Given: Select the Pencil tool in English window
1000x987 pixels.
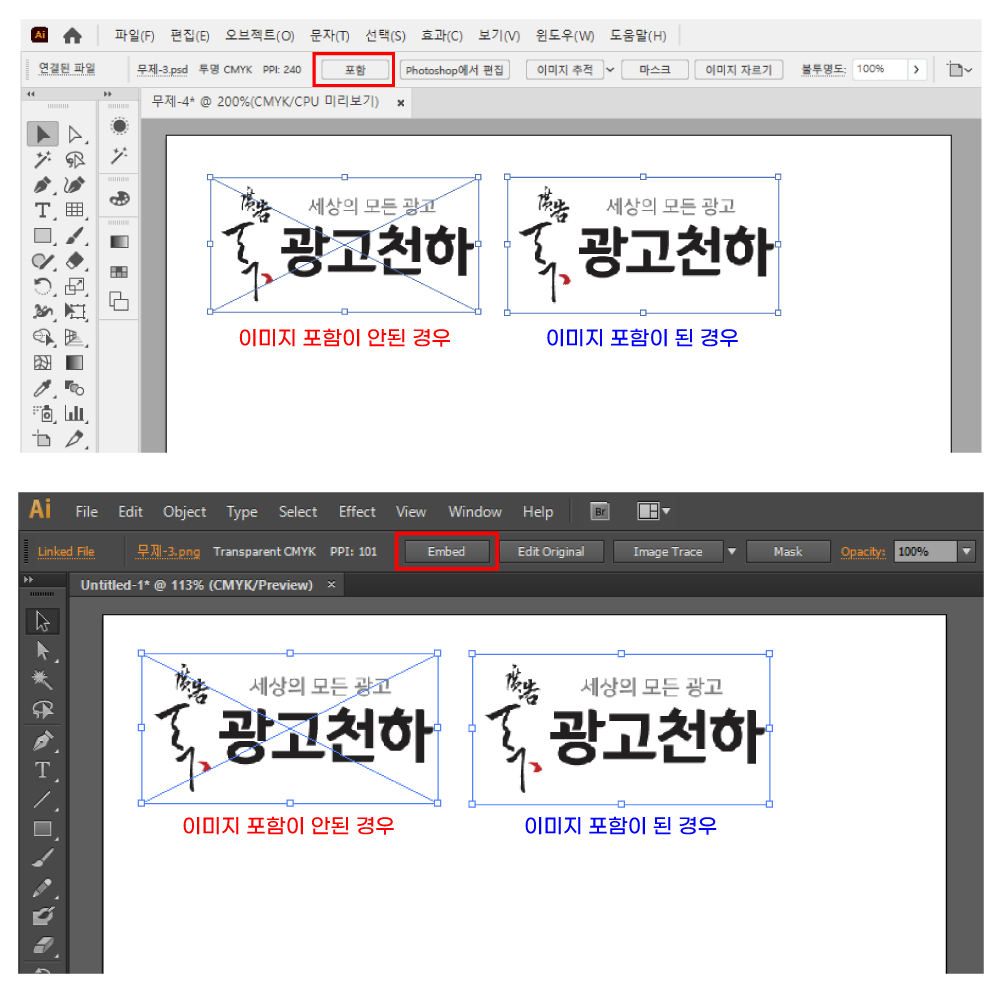Looking at the screenshot, I should pos(43,888).
